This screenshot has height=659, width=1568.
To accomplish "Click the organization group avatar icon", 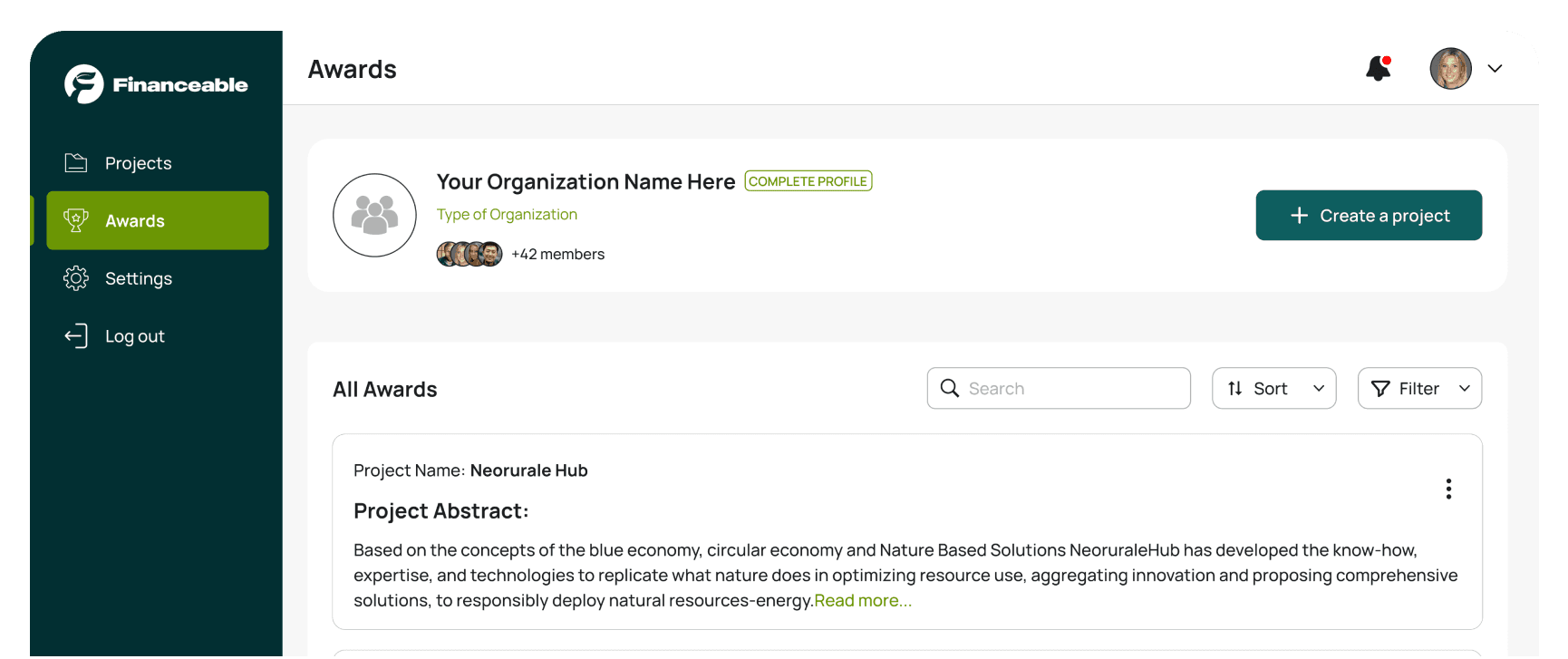I will (x=374, y=216).
